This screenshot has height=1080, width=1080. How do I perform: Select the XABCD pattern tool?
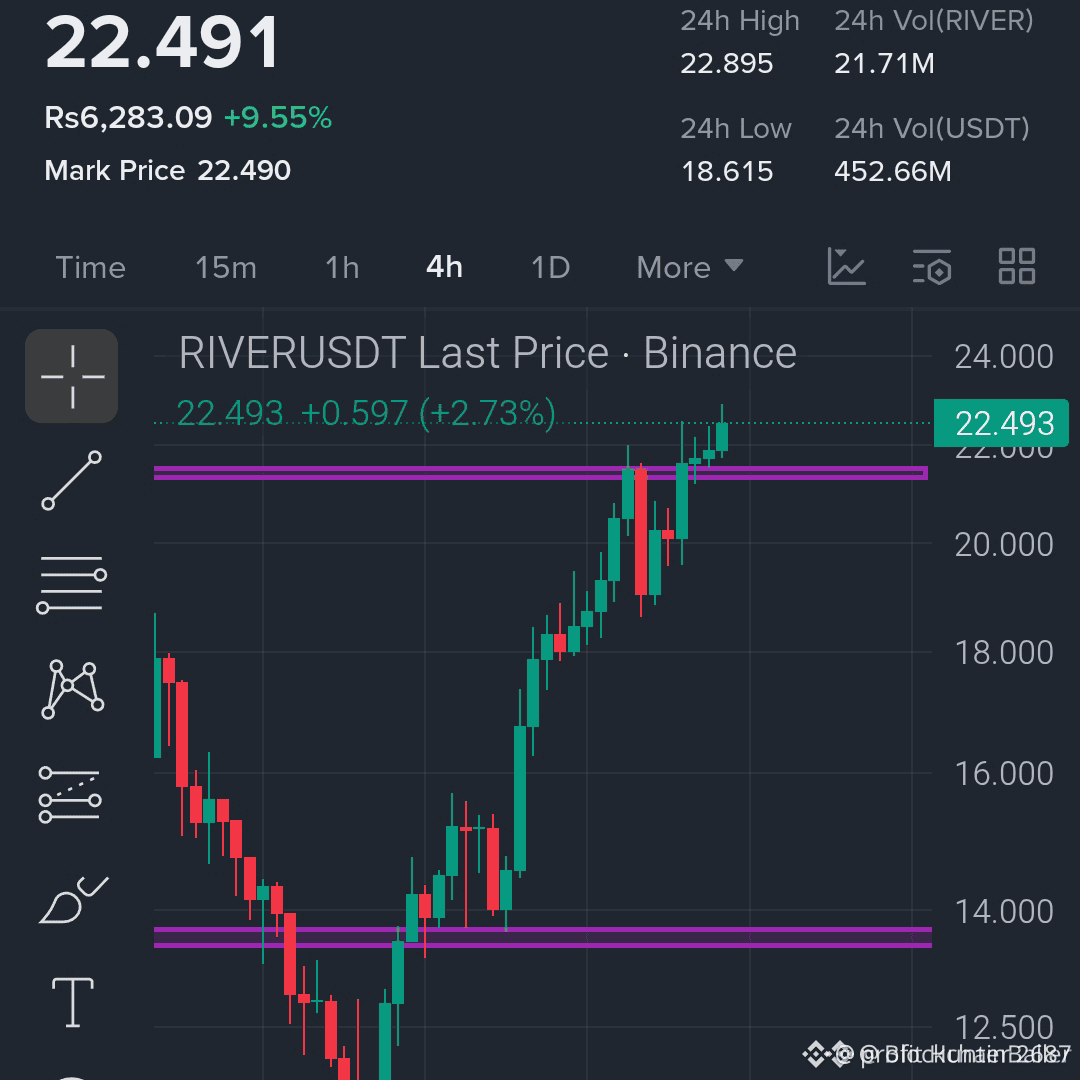pos(72,689)
